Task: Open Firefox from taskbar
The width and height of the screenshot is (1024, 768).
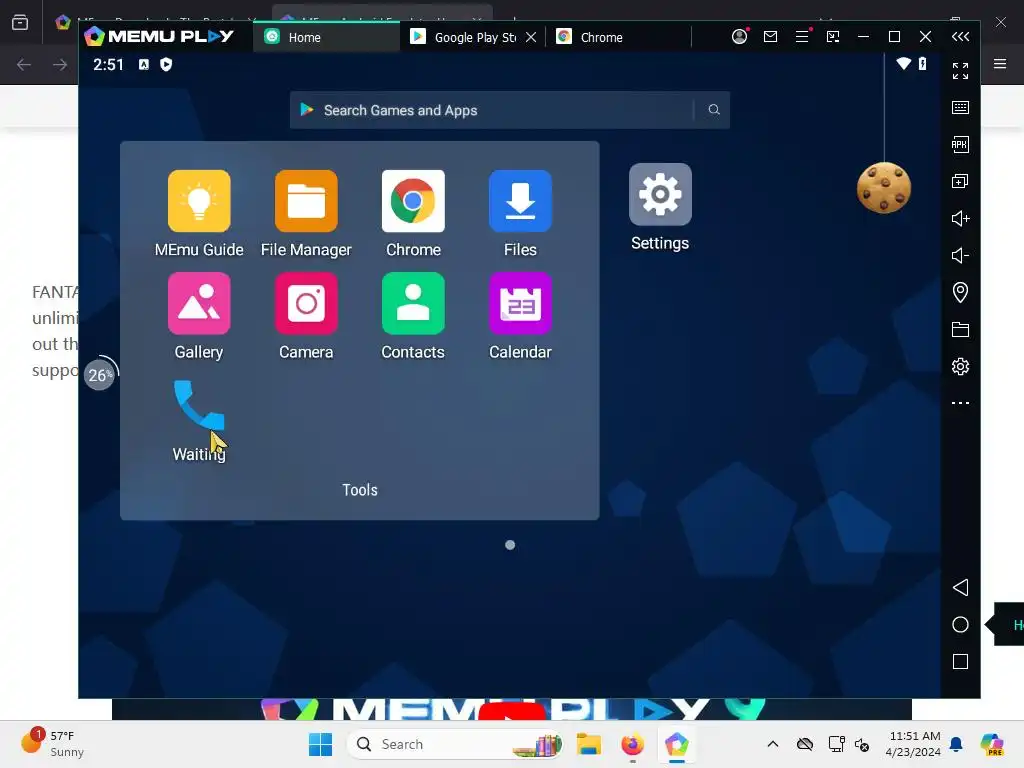Action: click(x=632, y=744)
